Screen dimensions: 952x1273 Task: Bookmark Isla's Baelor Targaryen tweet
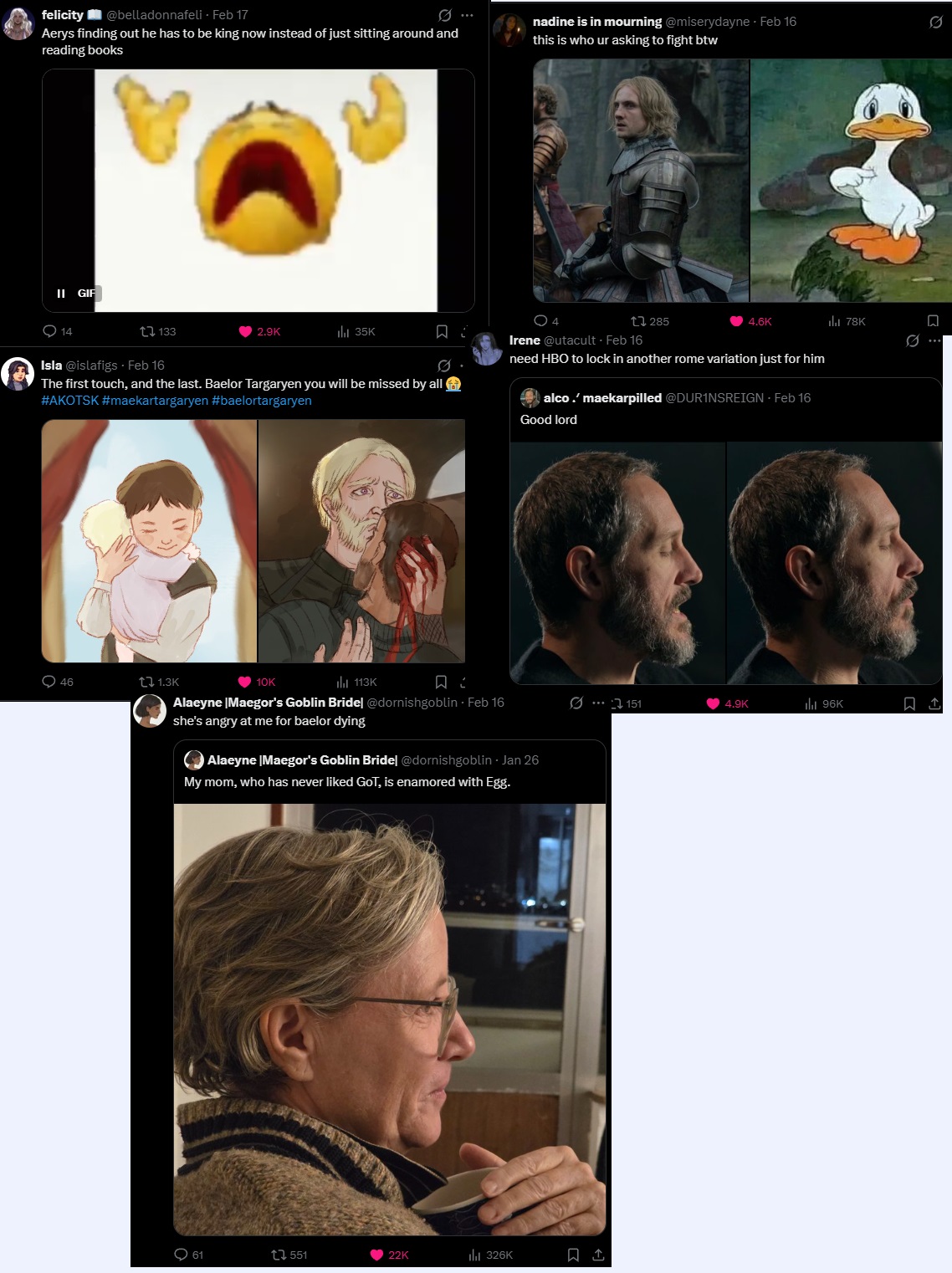[441, 682]
